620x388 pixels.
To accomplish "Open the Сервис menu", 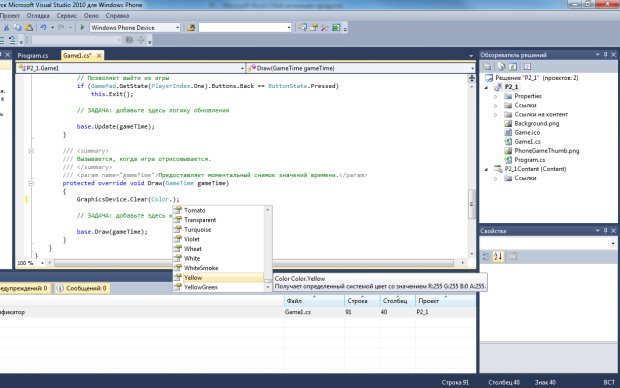I will point(66,16).
